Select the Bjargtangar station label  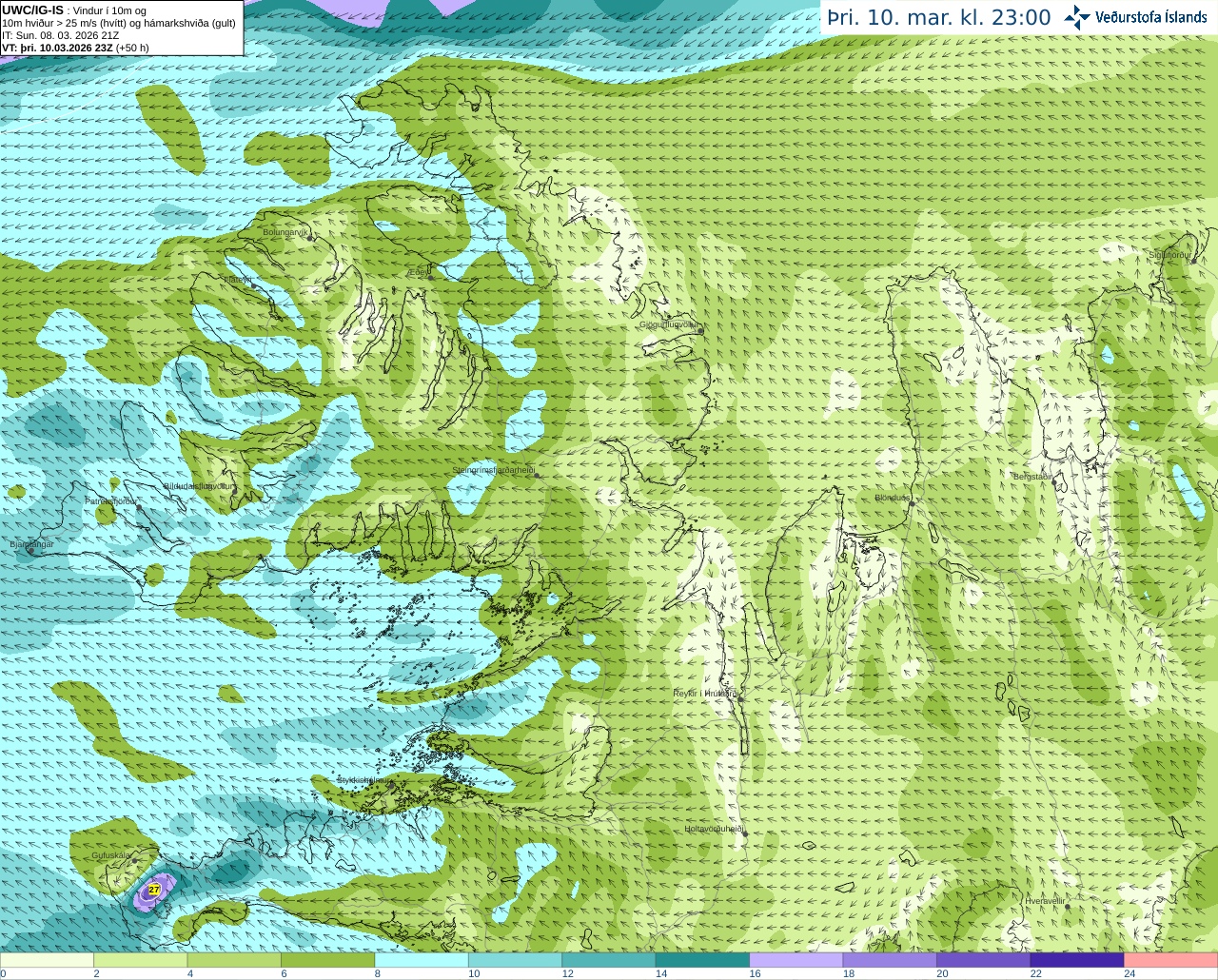click(x=31, y=544)
